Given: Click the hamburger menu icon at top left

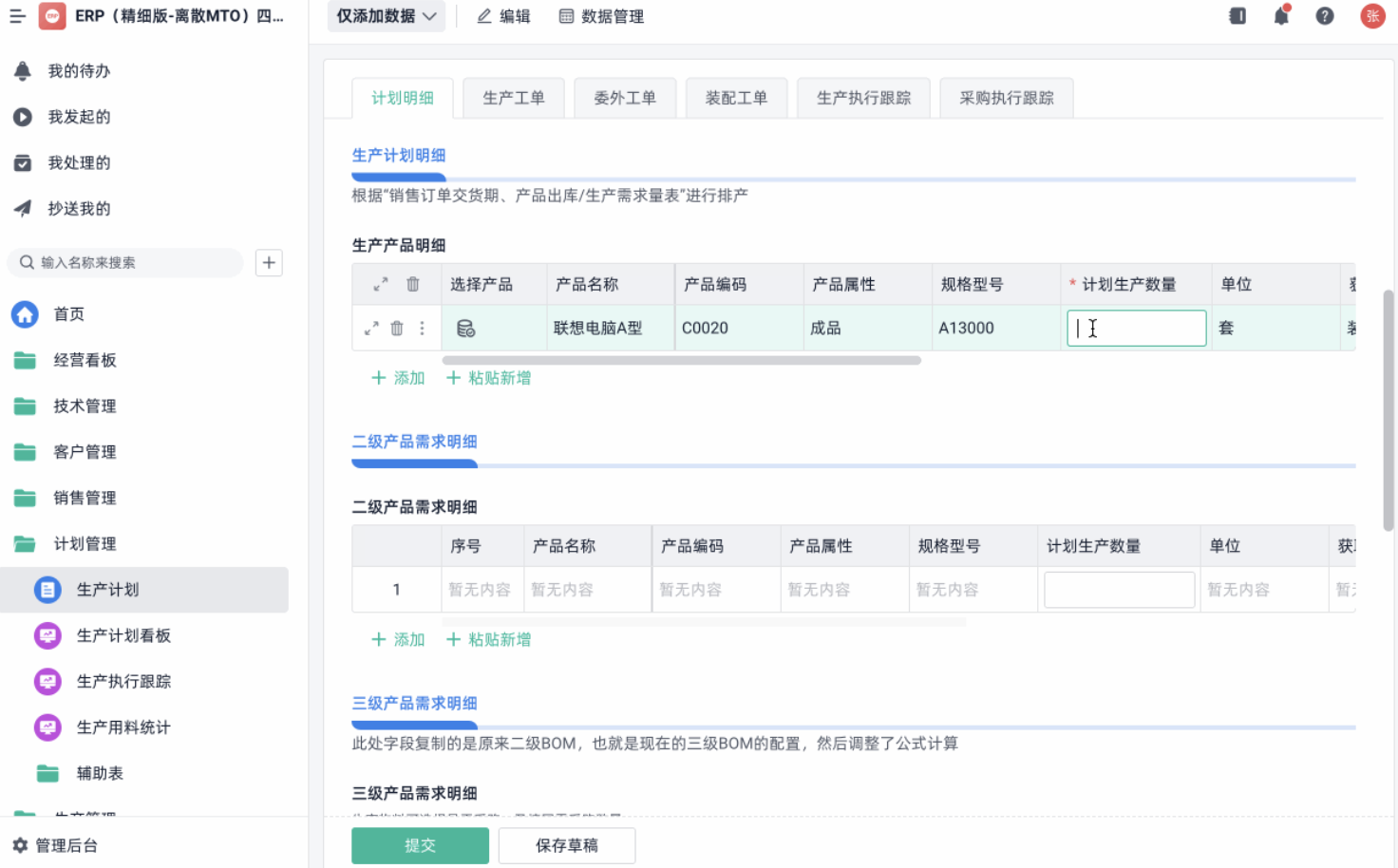Looking at the screenshot, I should [x=17, y=16].
